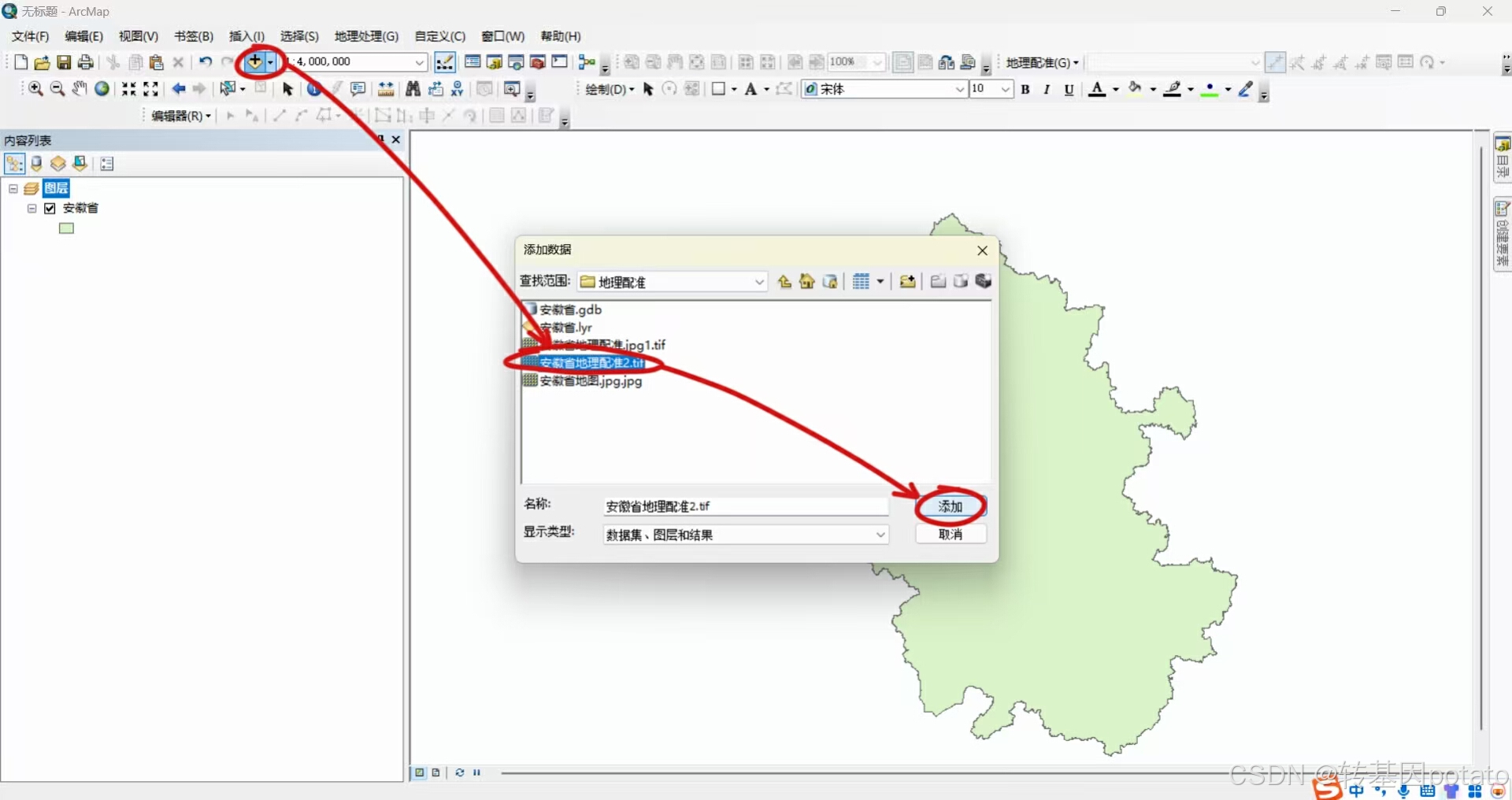Pick the Select Elements arrow
Screen dimensions: 1512x800
coord(287,89)
